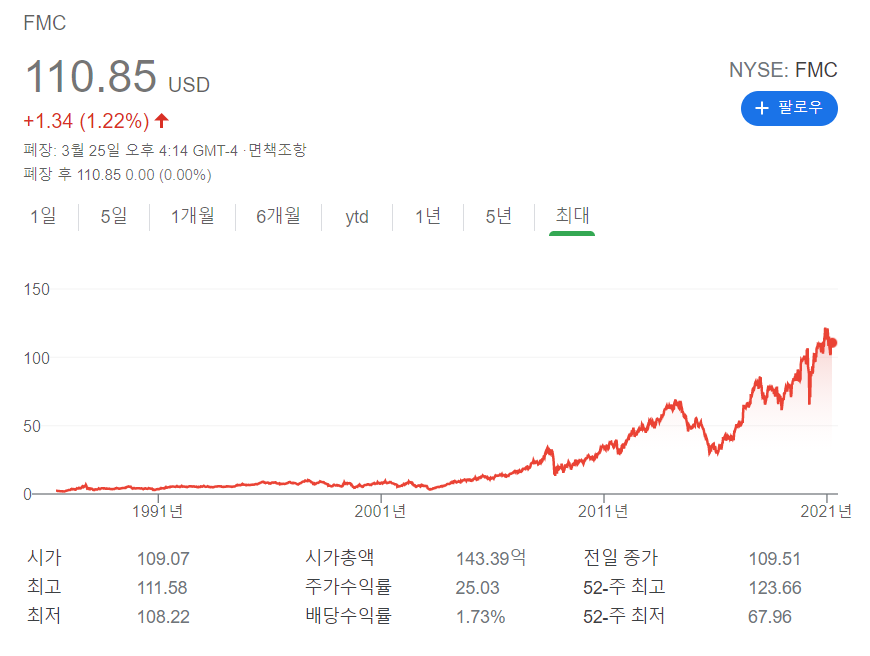Click the 50 y-axis label
Screen dimensions: 870x656
pos(32,427)
